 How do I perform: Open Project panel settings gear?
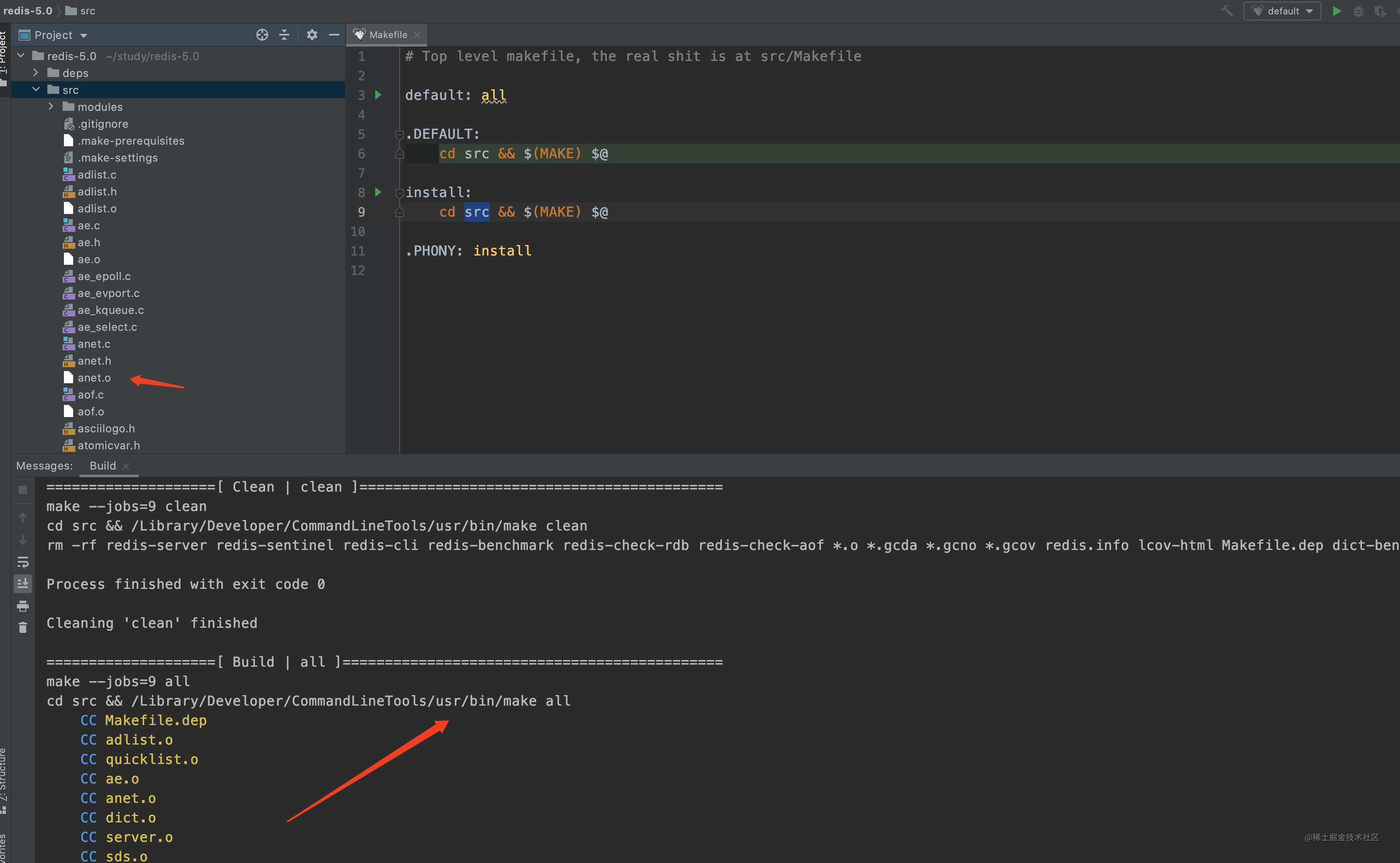pos(312,35)
